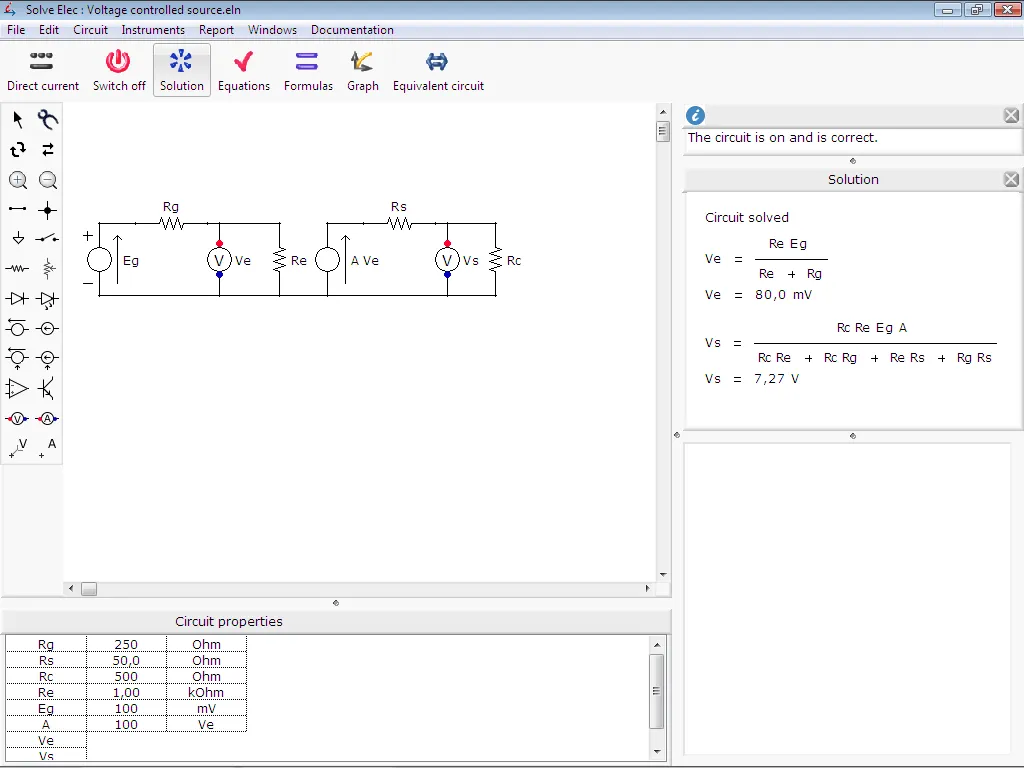This screenshot has width=1024, height=768.
Task: Pick the resistor component tool
Action: [x=16, y=268]
